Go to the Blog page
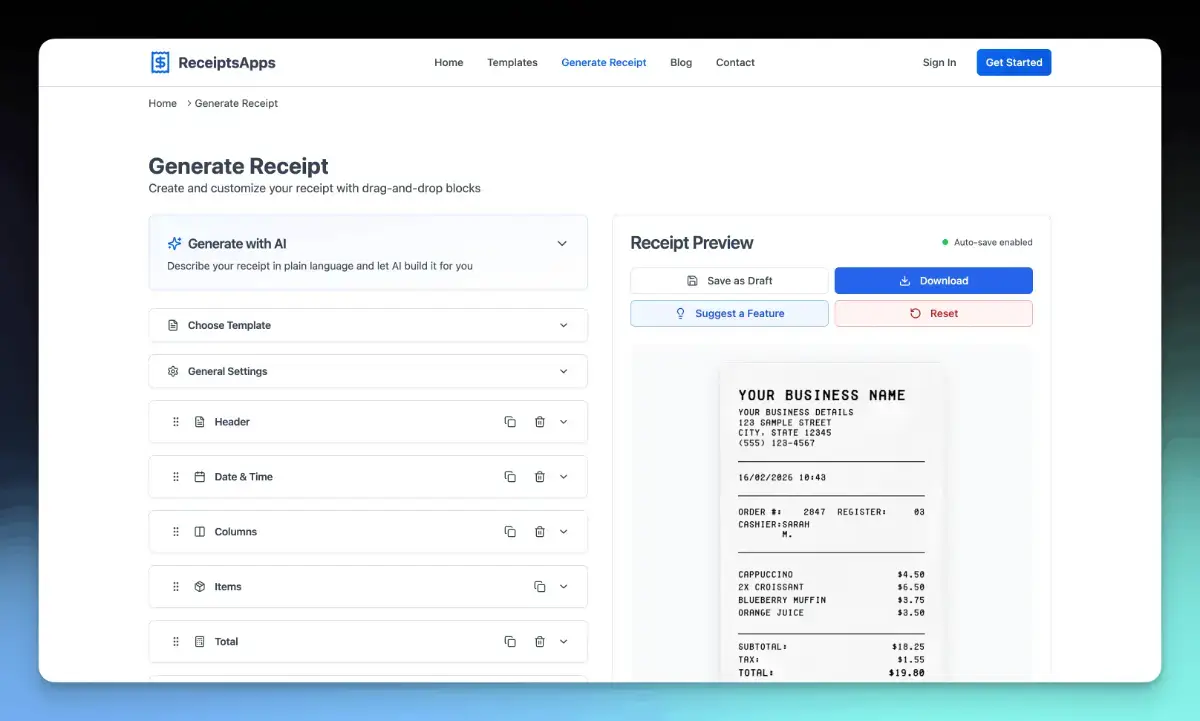Image resolution: width=1200 pixels, height=721 pixels. pyautogui.click(x=681, y=62)
